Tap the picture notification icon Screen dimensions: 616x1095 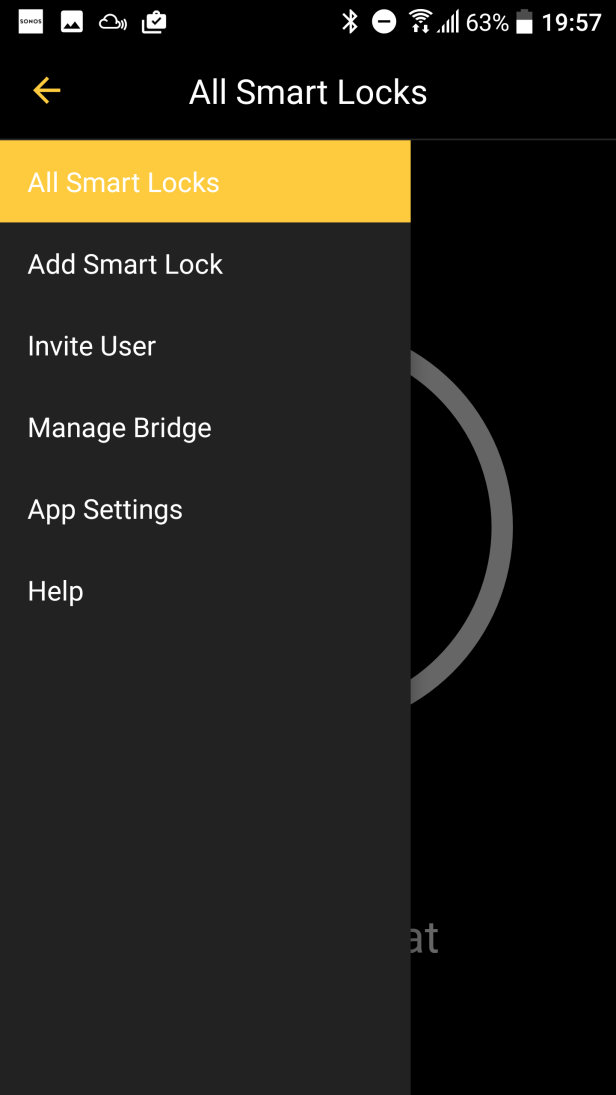(72, 22)
